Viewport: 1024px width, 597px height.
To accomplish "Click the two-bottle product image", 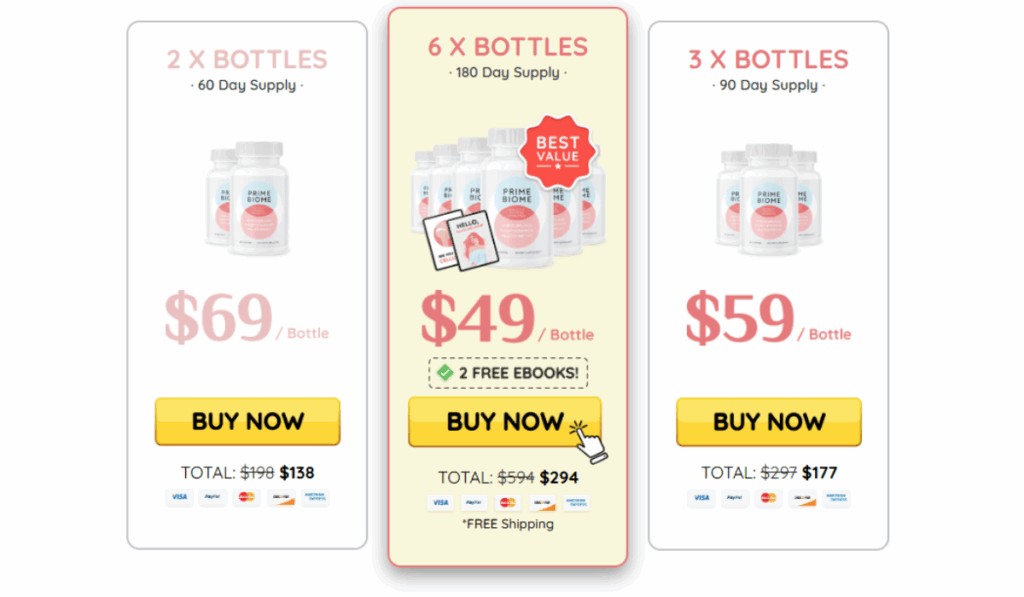I will click(248, 199).
